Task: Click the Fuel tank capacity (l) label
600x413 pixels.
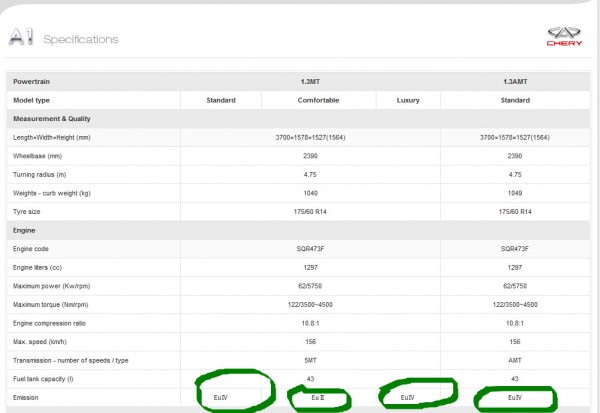Action: (43, 379)
